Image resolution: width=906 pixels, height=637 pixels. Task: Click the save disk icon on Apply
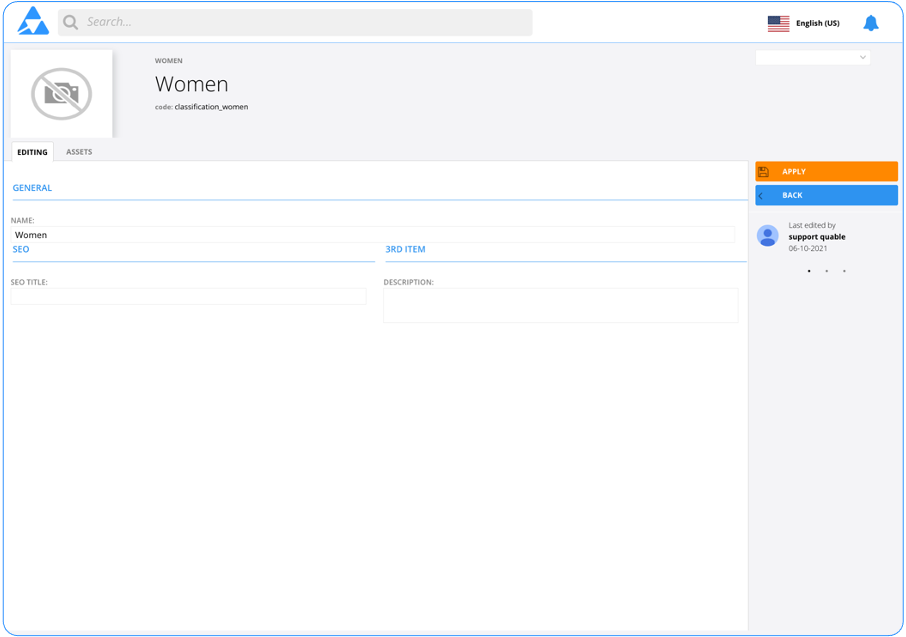point(763,172)
